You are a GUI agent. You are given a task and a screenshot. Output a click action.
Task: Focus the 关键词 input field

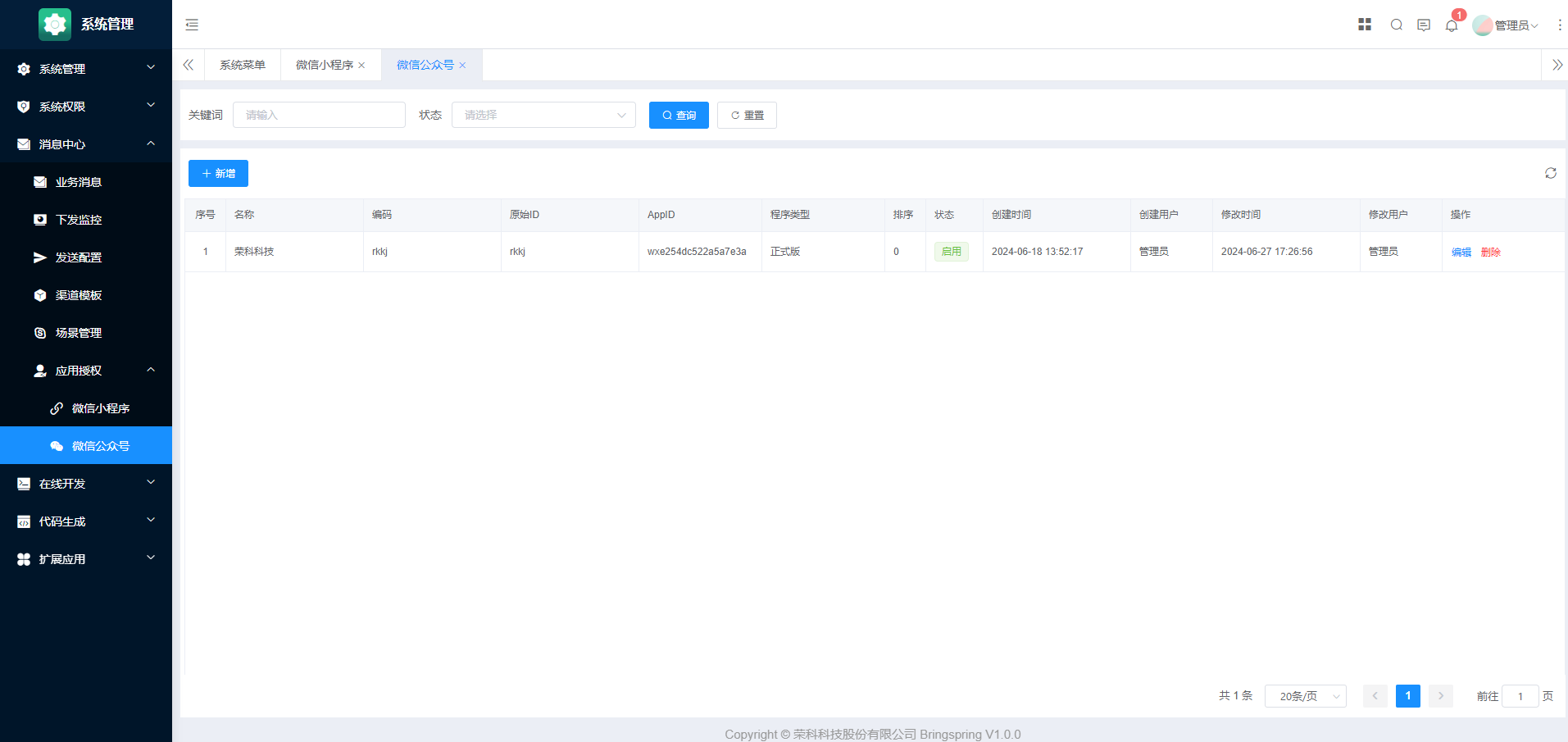point(319,115)
